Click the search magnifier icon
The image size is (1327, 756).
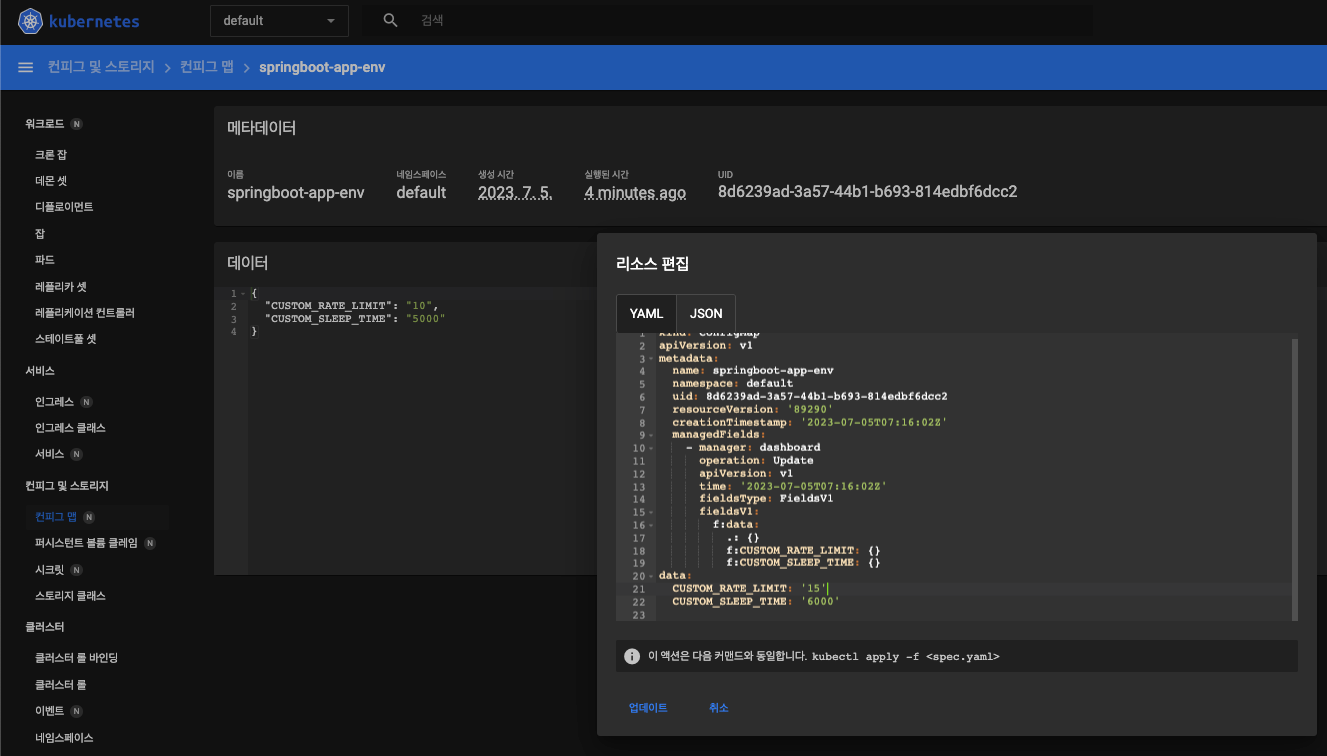pos(391,20)
